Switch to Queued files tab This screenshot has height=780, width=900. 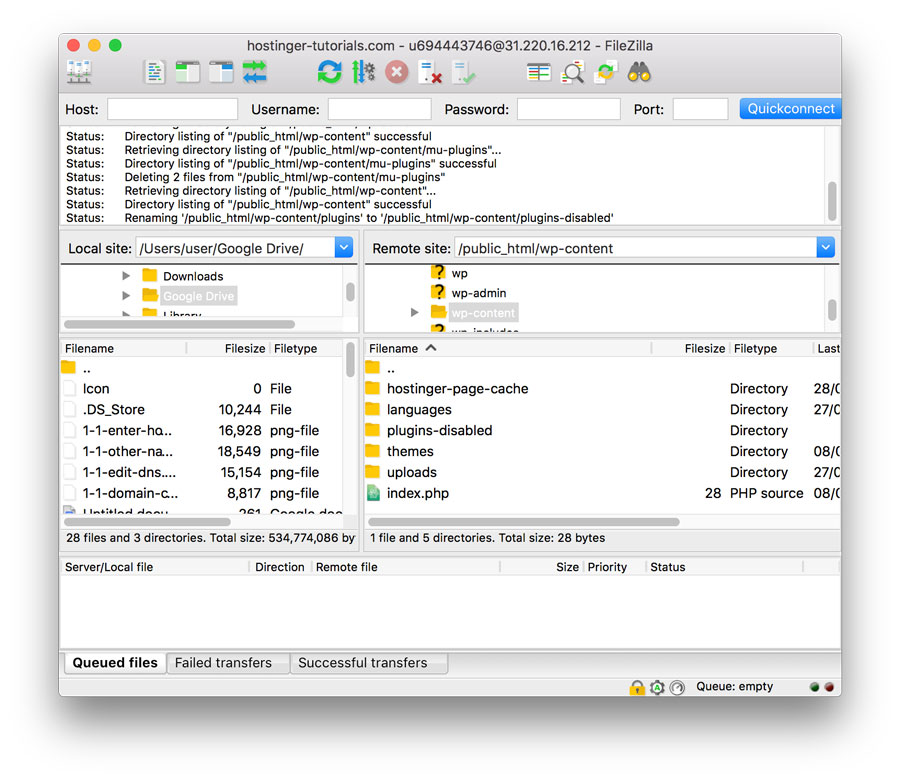pyautogui.click(x=114, y=663)
